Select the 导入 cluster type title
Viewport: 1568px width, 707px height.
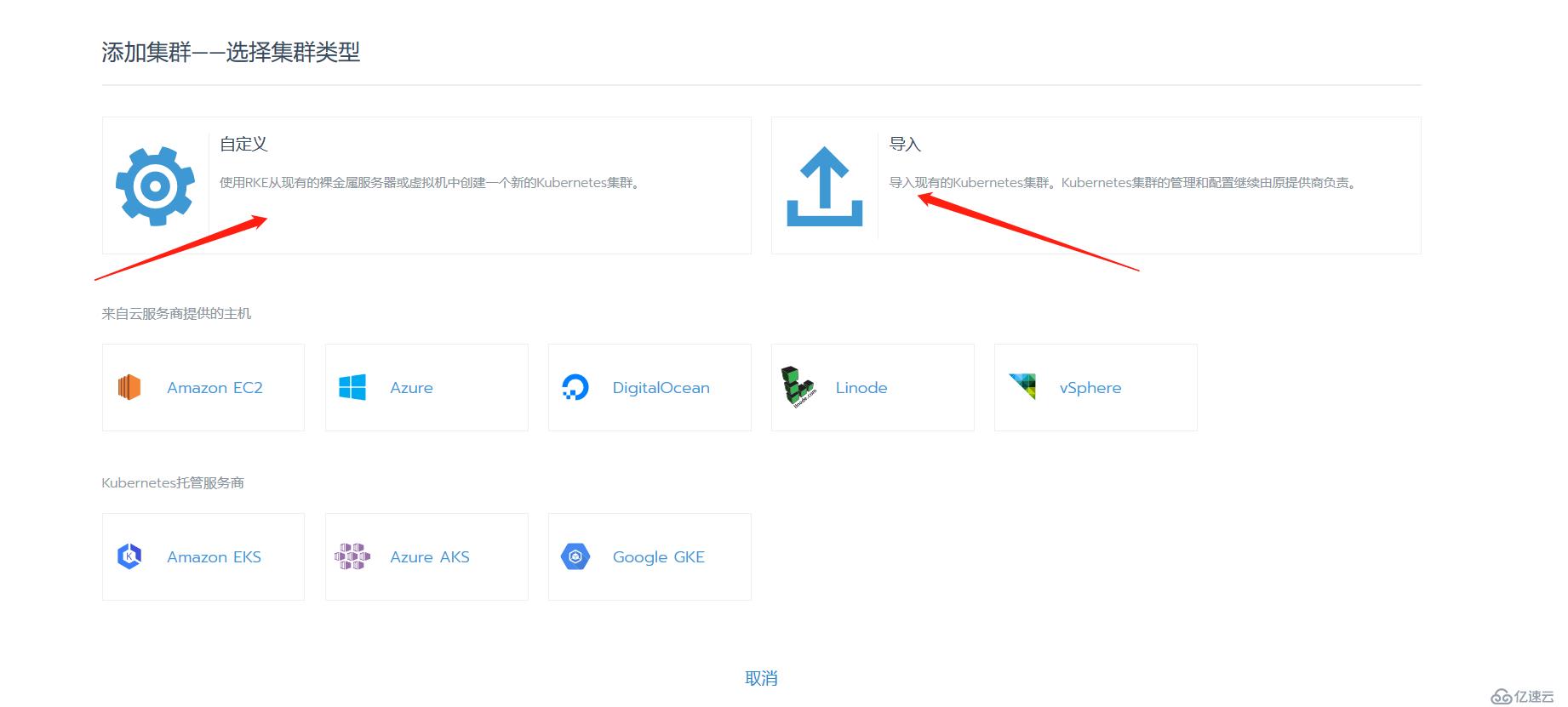[905, 144]
